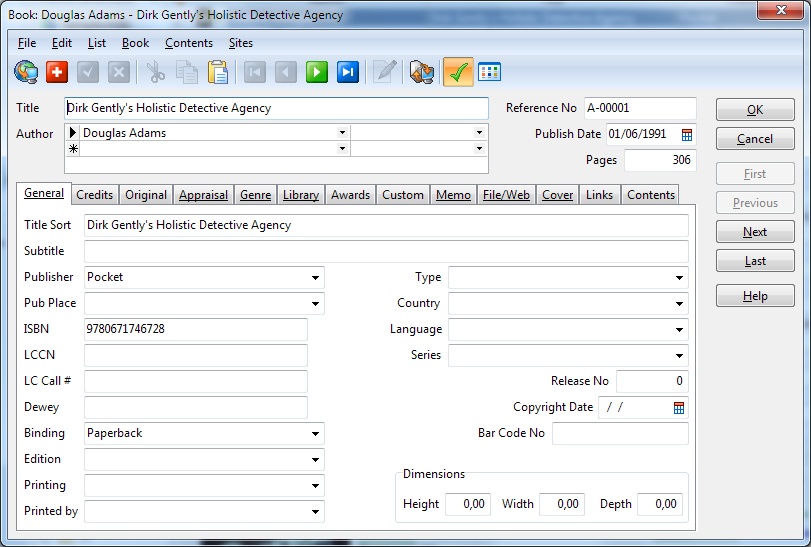The image size is (811, 547).
Task: Open the Type dropdown
Action: coord(679,278)
